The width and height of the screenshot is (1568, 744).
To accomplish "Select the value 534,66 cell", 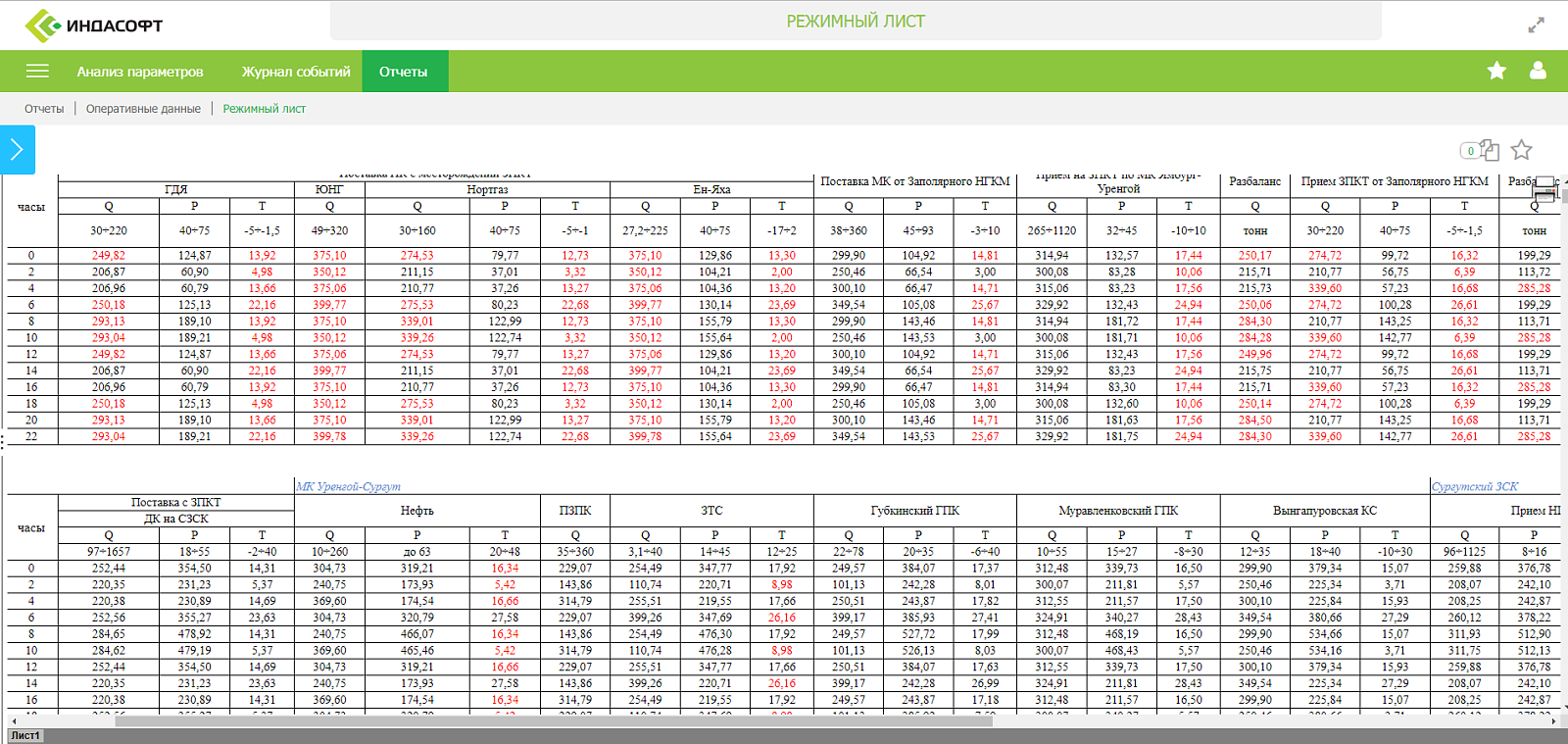I will 1325,633.
